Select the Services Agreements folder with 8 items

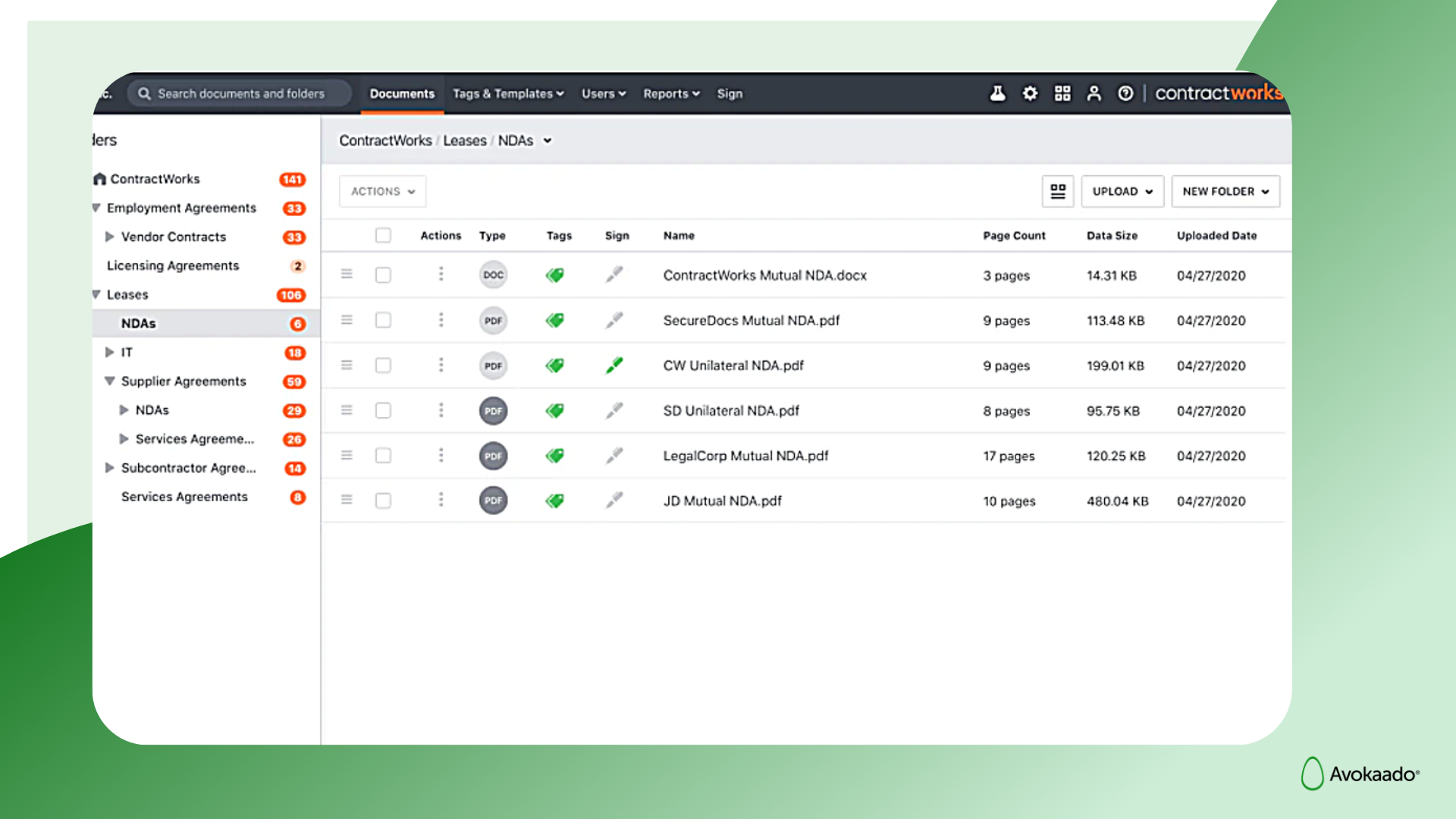(184, 497)
